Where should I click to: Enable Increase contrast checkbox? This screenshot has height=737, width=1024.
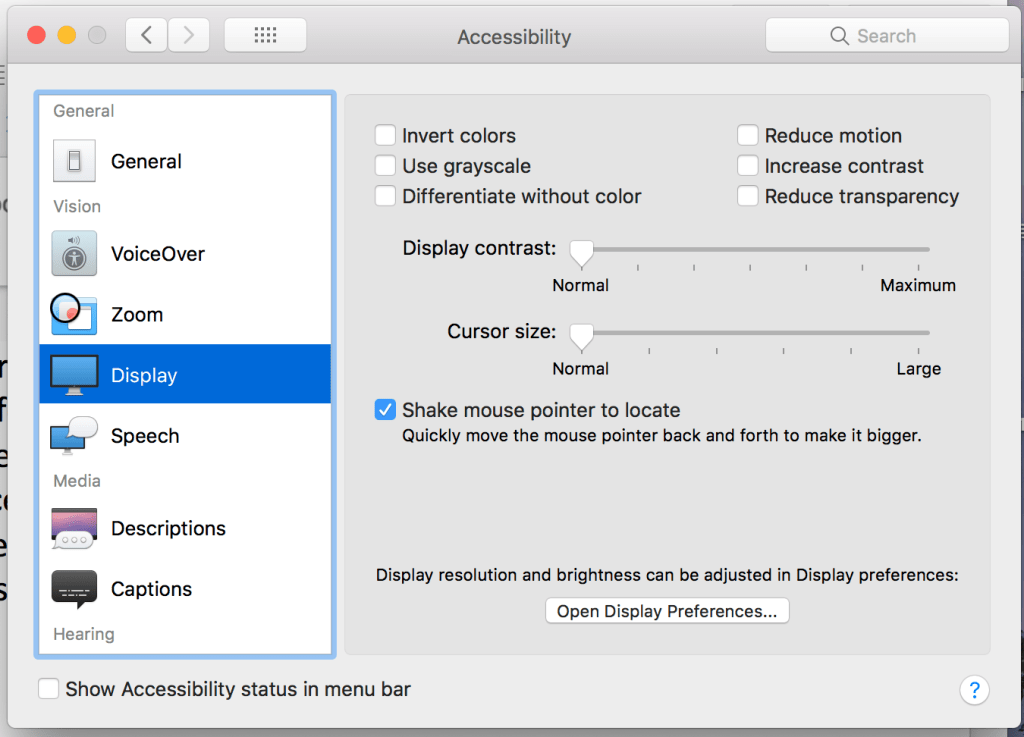tap(747, 166)
